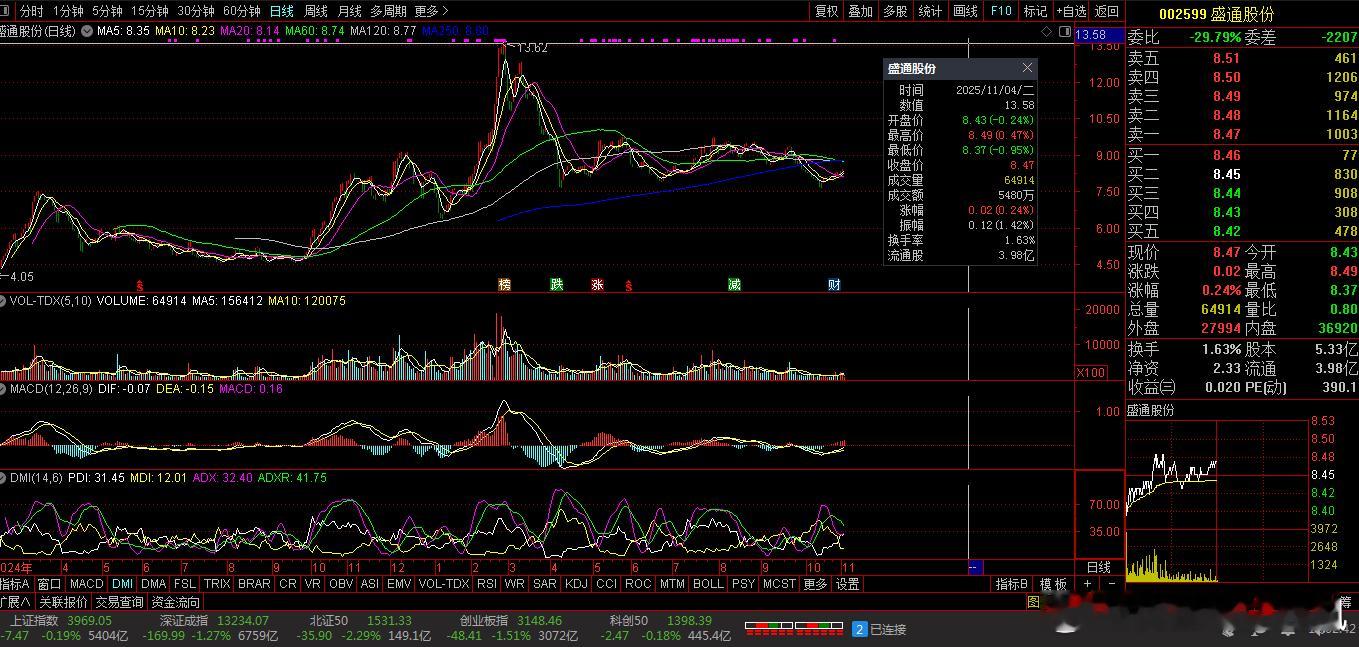Open the 设置 indicator settings

[x=848, y=584]
